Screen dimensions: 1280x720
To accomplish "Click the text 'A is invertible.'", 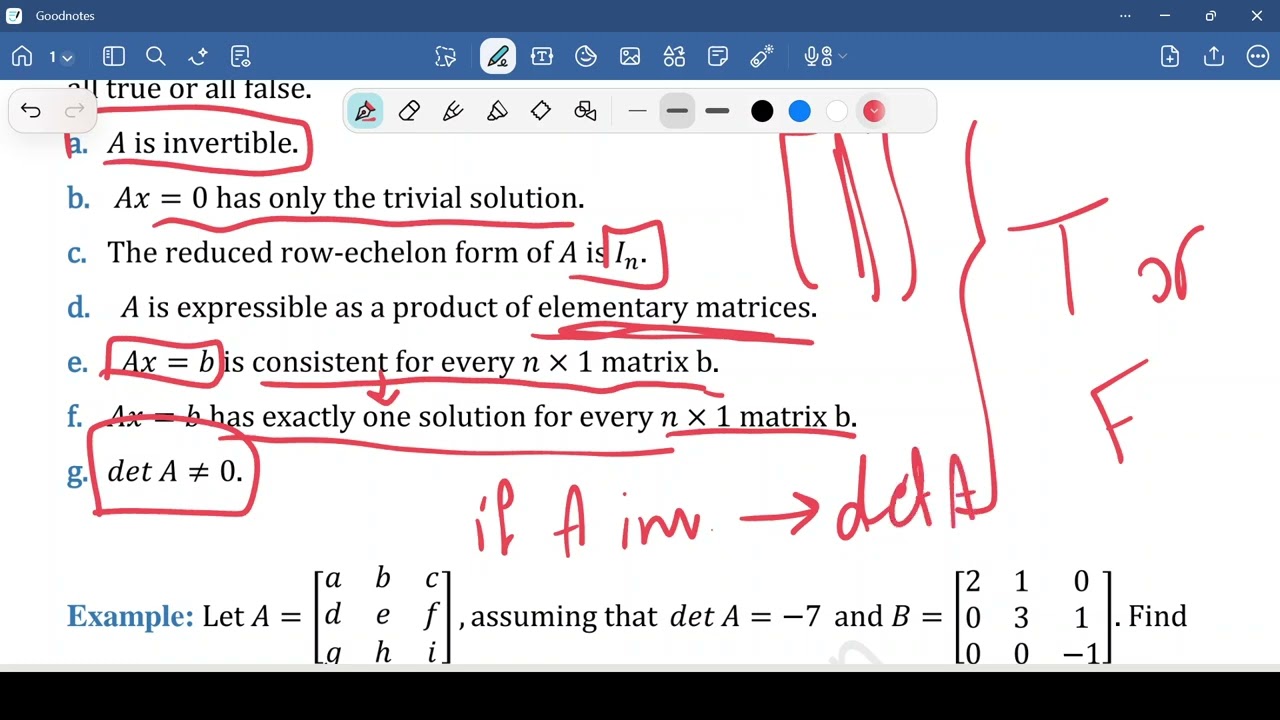I will coord(203,144).
